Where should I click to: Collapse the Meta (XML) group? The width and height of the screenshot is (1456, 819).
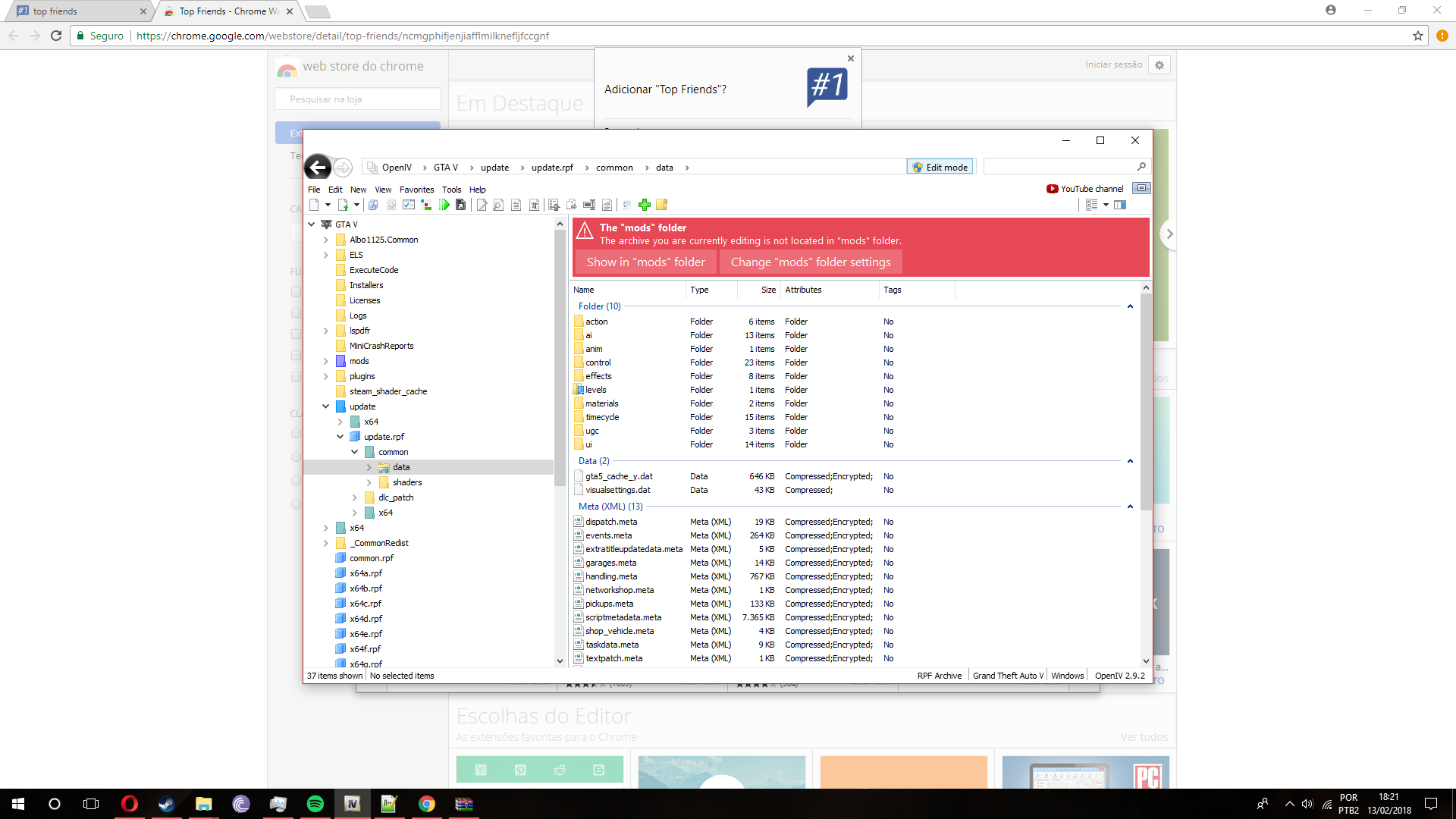click(x=1130, y=507)
